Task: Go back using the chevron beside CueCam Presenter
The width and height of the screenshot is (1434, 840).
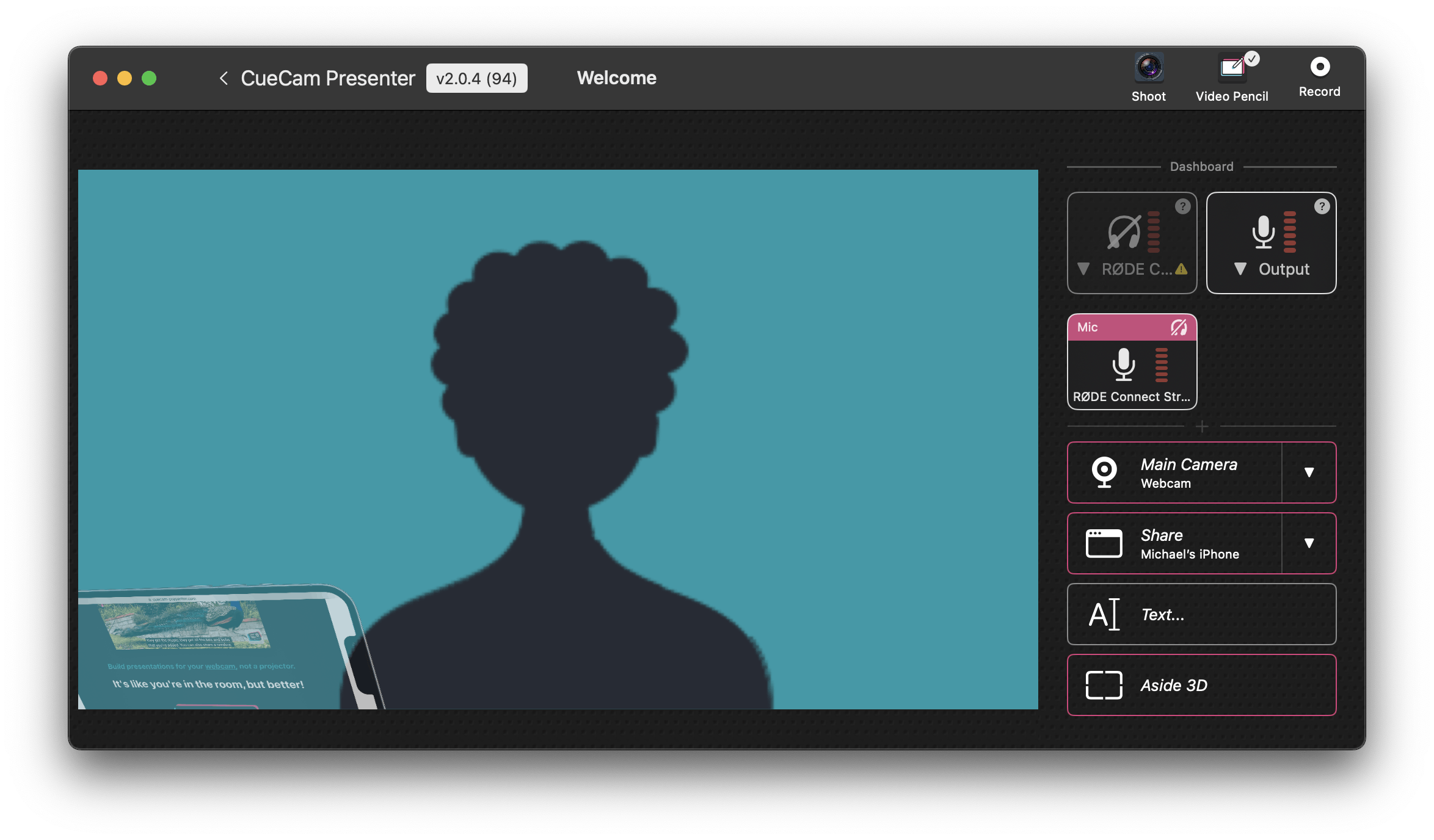Action: [x=224, y=78]
